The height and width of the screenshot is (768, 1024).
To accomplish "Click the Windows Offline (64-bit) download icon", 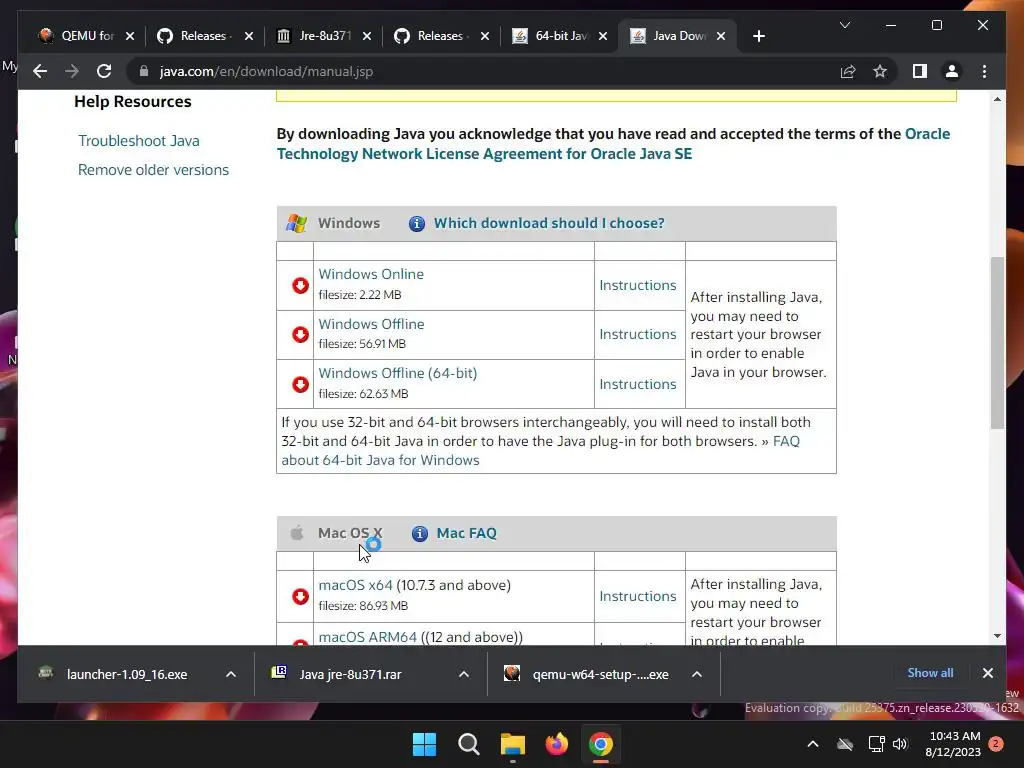I will coord(300,384).
